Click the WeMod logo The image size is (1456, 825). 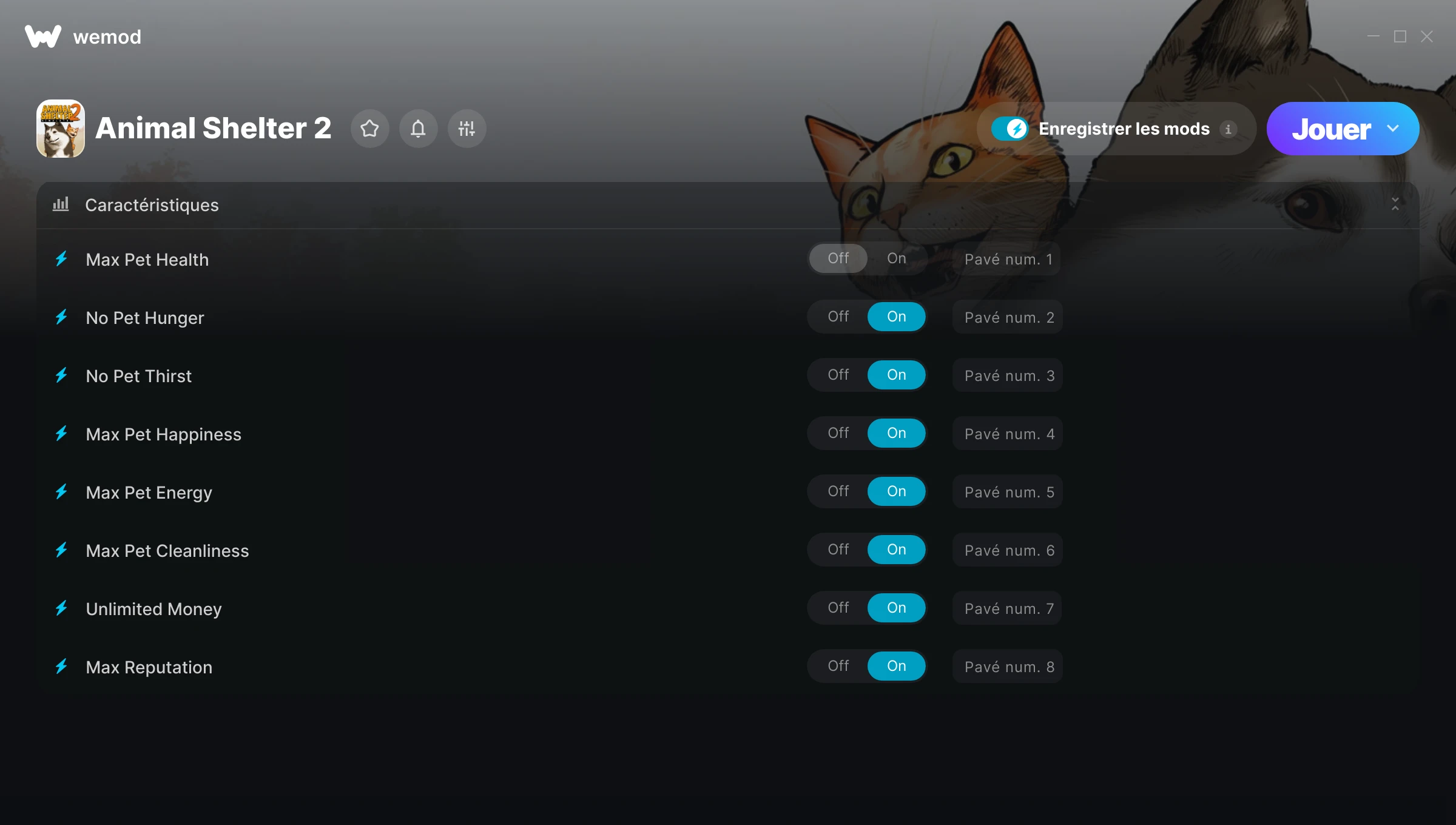[x=43, y=36]
